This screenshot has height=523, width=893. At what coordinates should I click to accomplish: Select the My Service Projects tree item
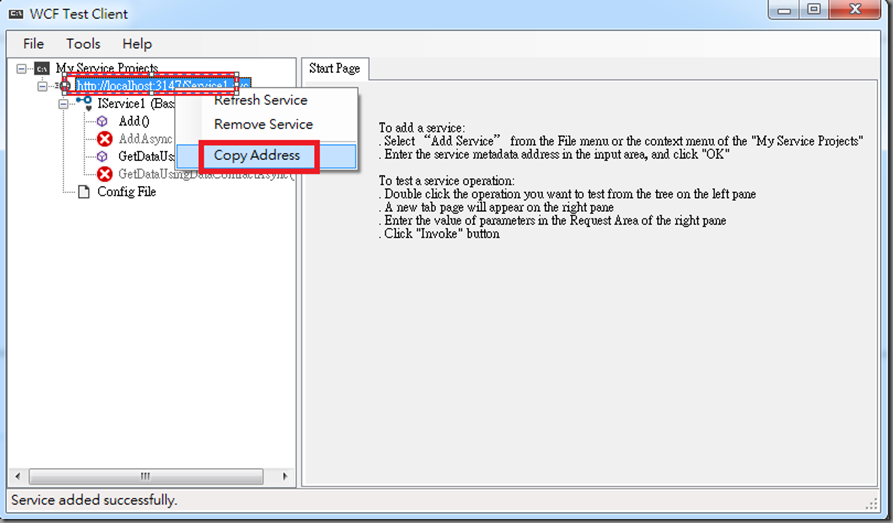click(x=106, y=68)
